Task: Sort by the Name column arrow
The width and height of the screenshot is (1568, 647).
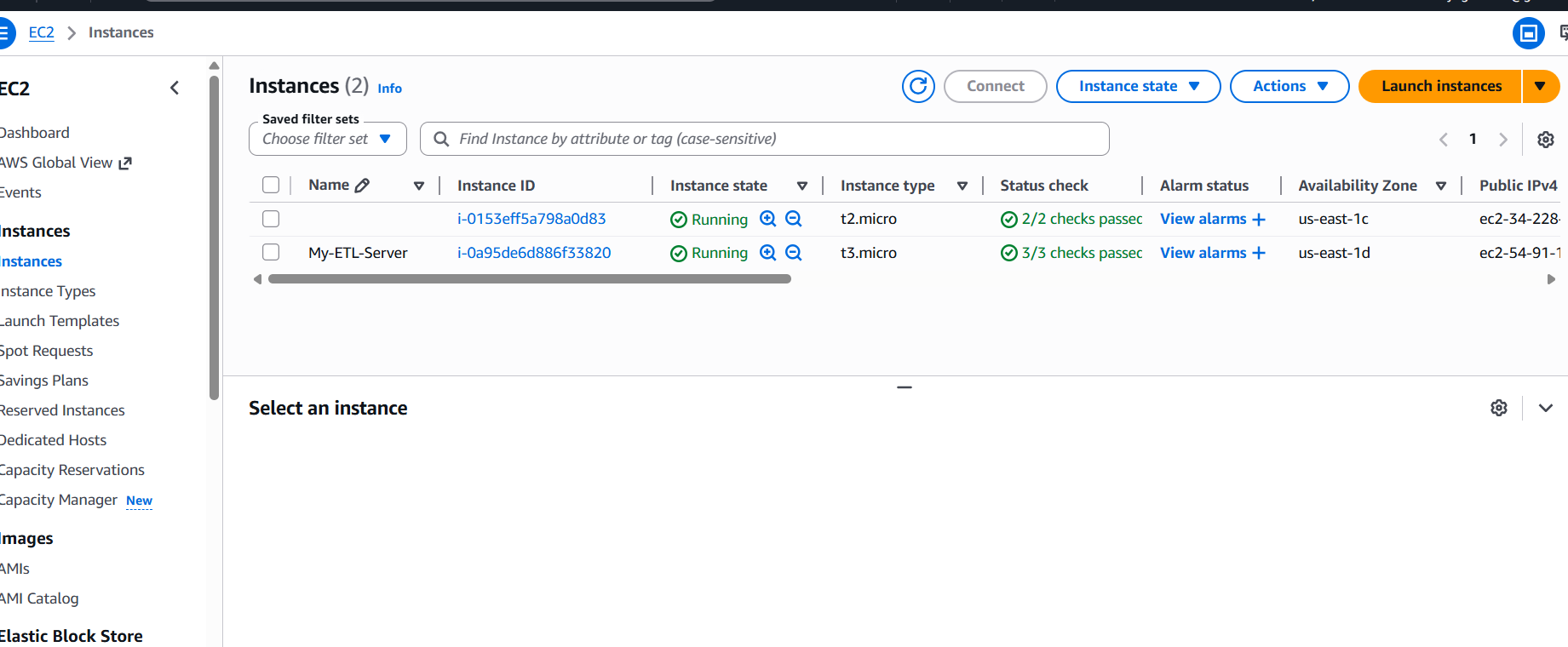Action: [419, 186]
